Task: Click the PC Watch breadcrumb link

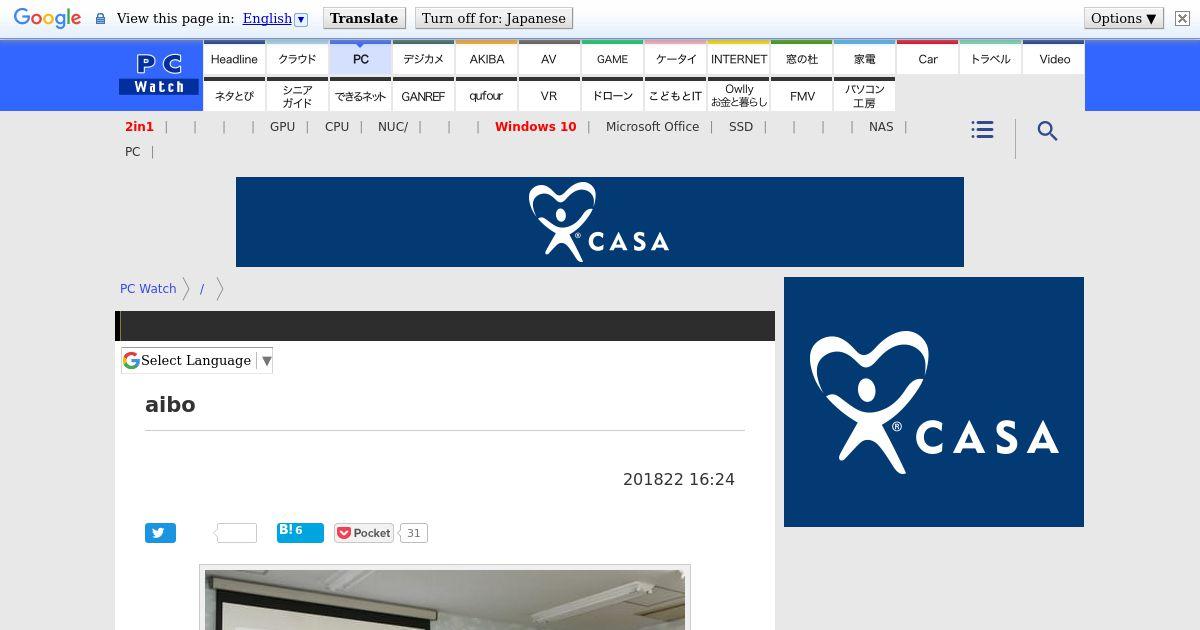Action: (x=148, y=289)
